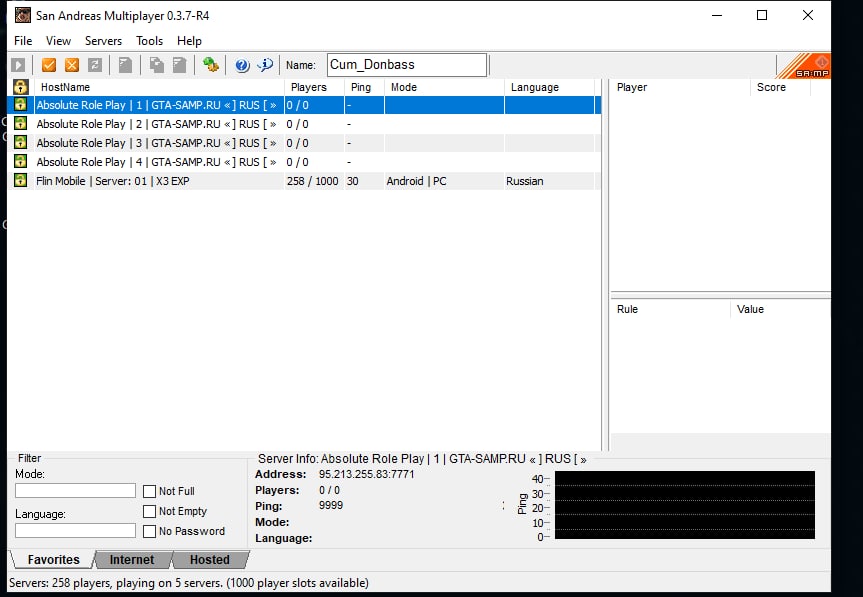Click the Mode filter text field
The image size is (863, 597).
coord(75,491)
